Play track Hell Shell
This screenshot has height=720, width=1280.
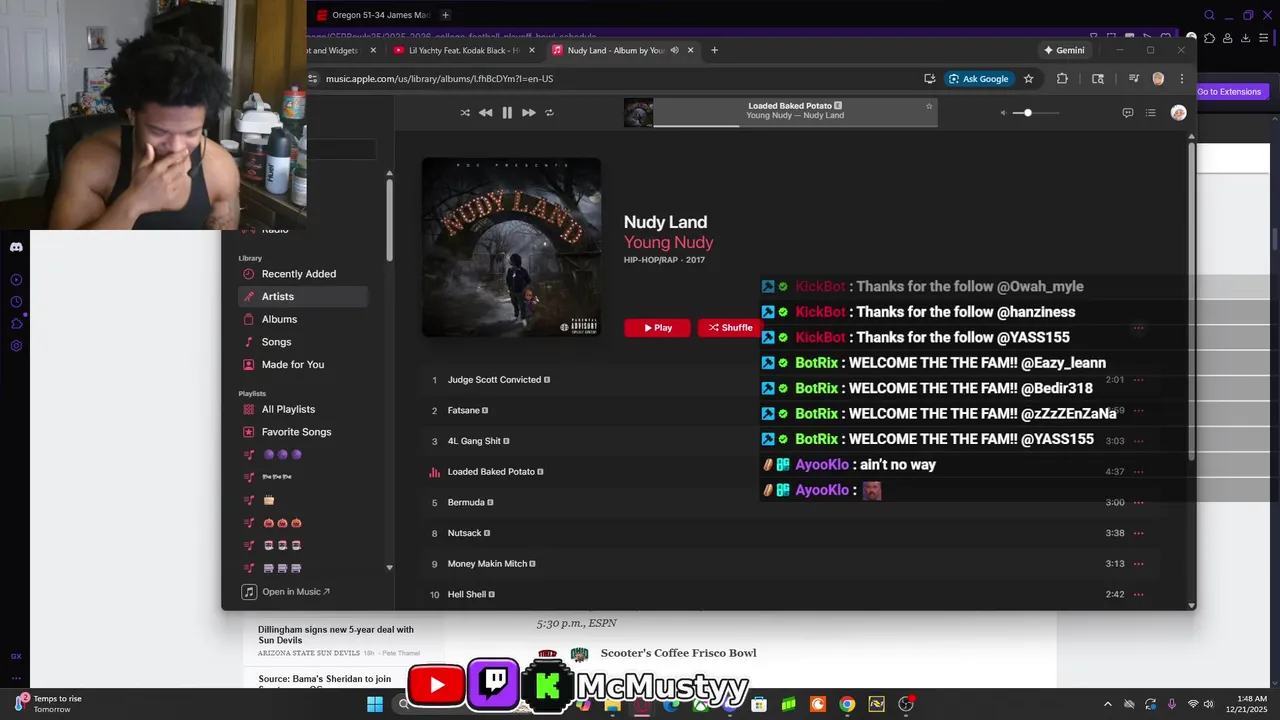[467, 594]
